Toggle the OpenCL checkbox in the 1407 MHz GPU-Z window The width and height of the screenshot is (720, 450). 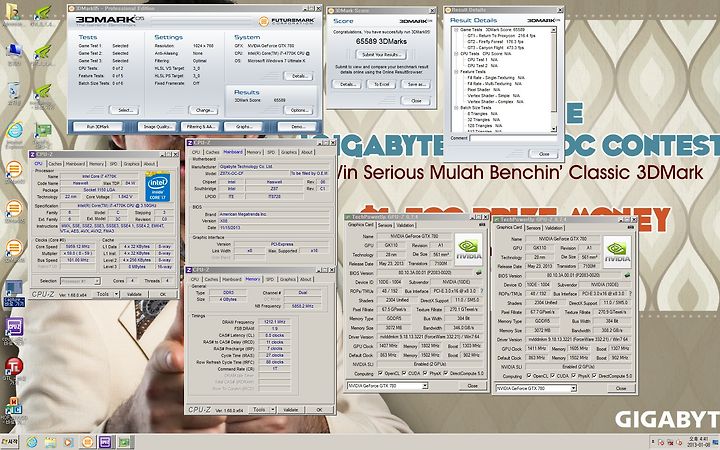(380, 374)
